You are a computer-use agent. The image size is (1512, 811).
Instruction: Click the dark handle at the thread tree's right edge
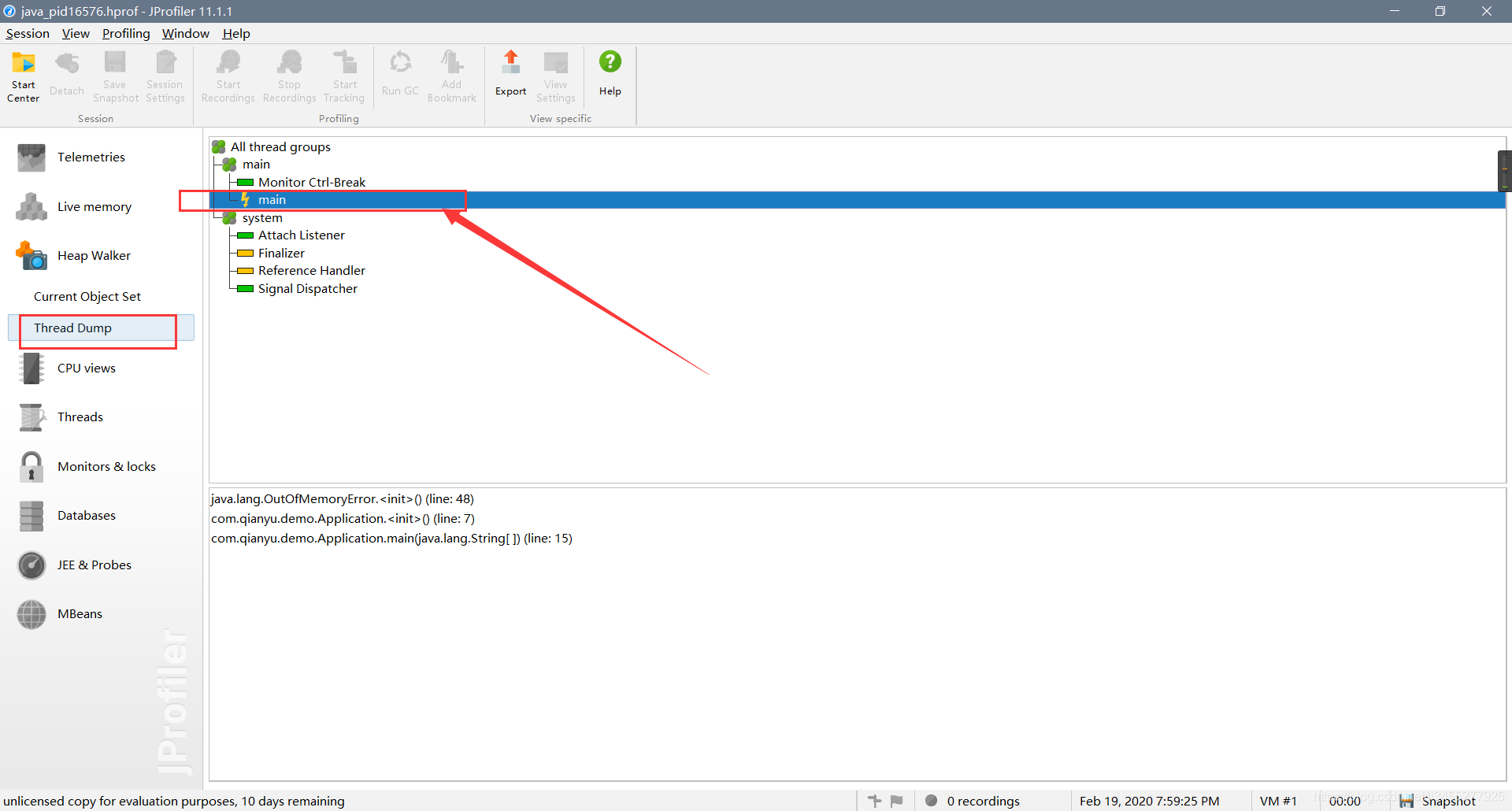point(1504,171)
